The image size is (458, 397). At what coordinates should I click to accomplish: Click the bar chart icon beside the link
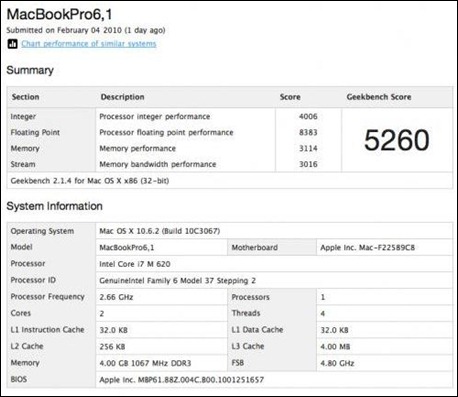coord(12,44)
